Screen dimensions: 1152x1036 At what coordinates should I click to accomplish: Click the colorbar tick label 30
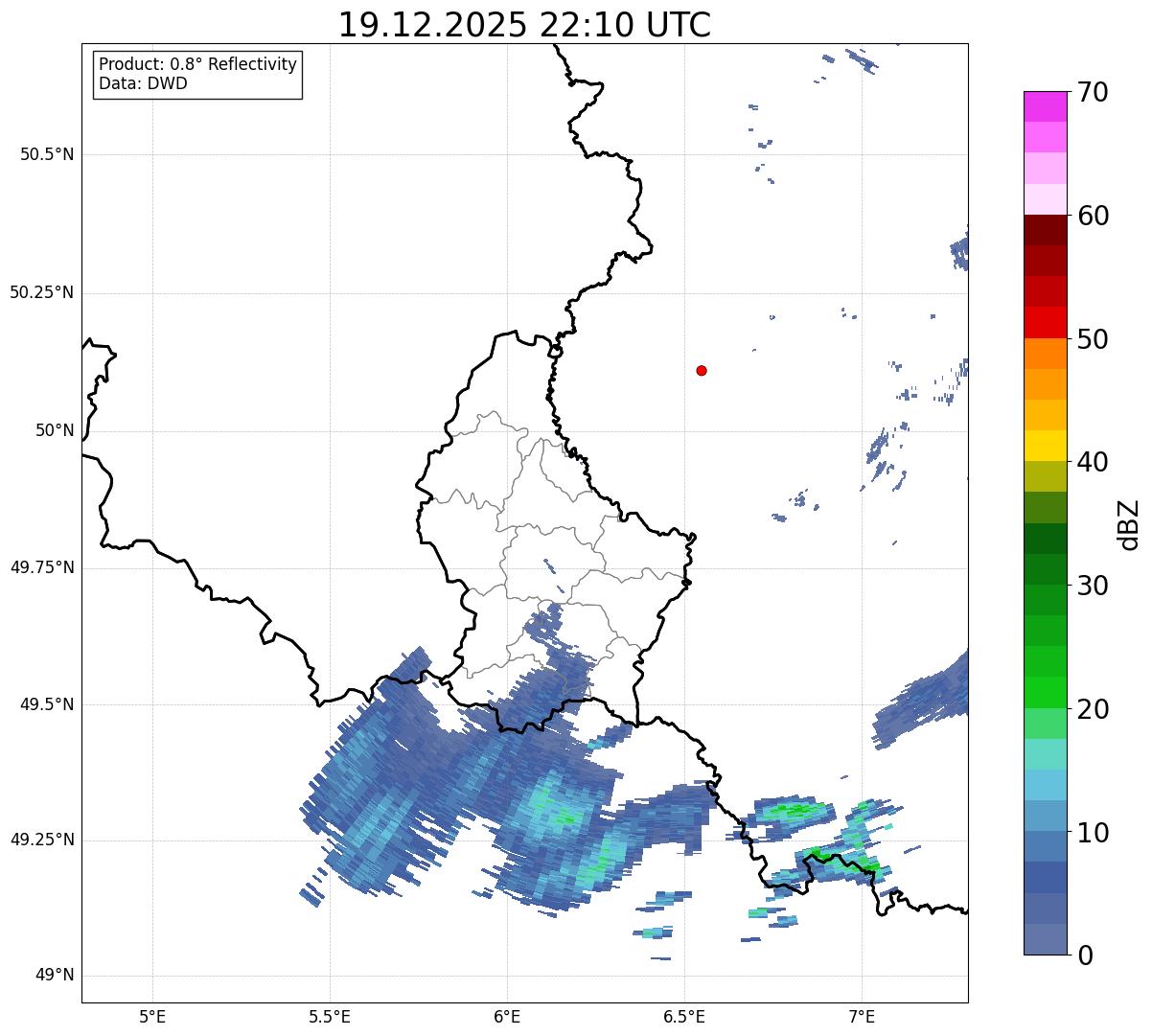pyautogui.click(x=1093, y=586)
